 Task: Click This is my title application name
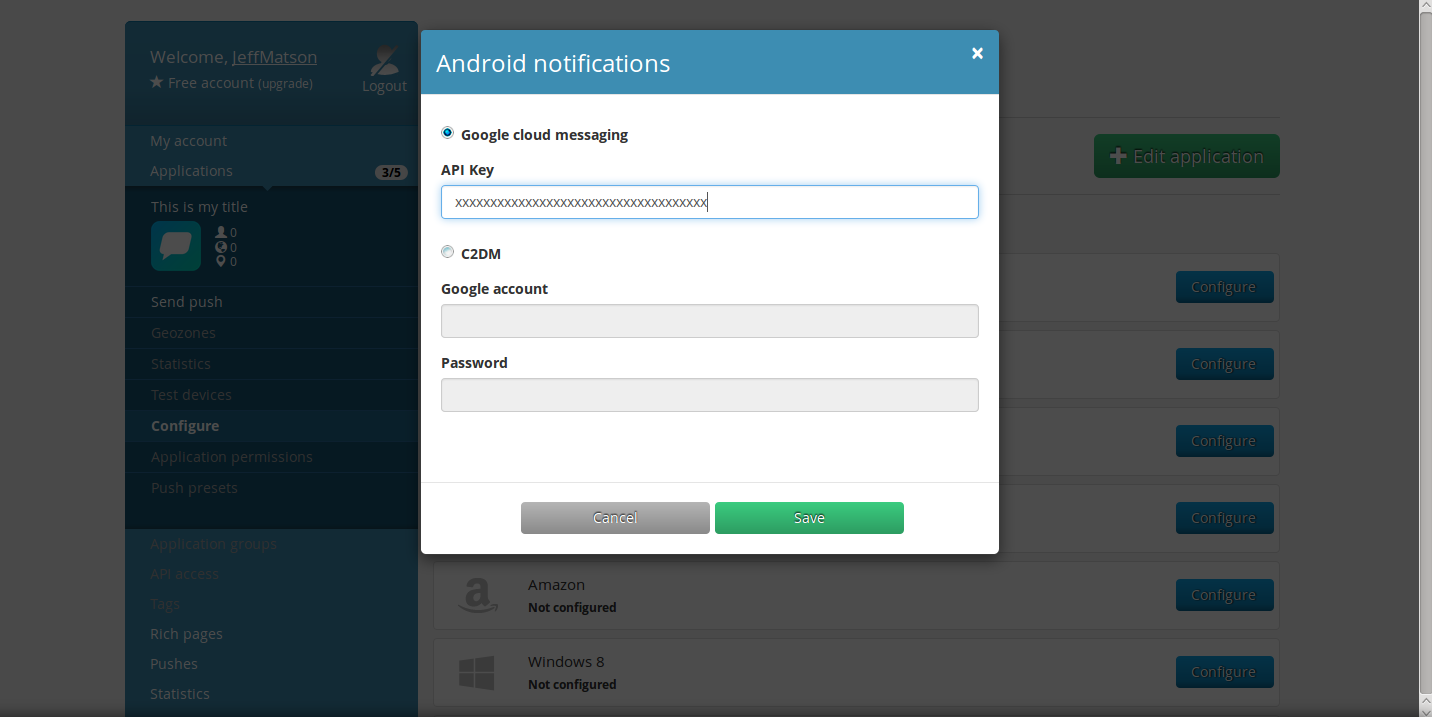(199, 207)
